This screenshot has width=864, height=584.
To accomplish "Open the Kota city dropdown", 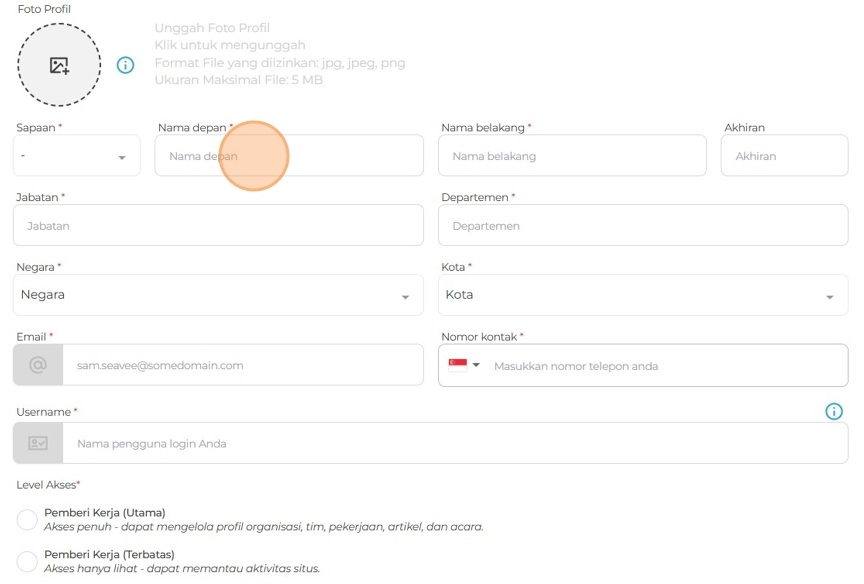I will point(642,295).
